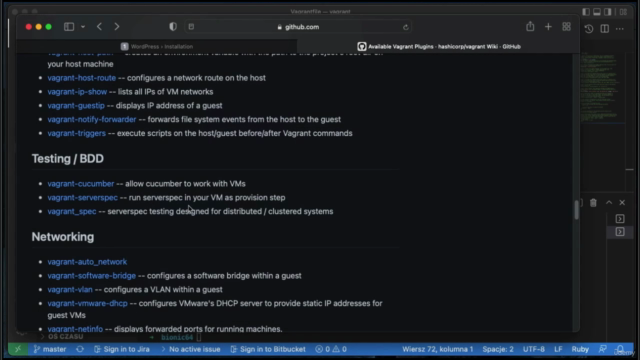Open vagrant-serverspec link

click(82, 198)
